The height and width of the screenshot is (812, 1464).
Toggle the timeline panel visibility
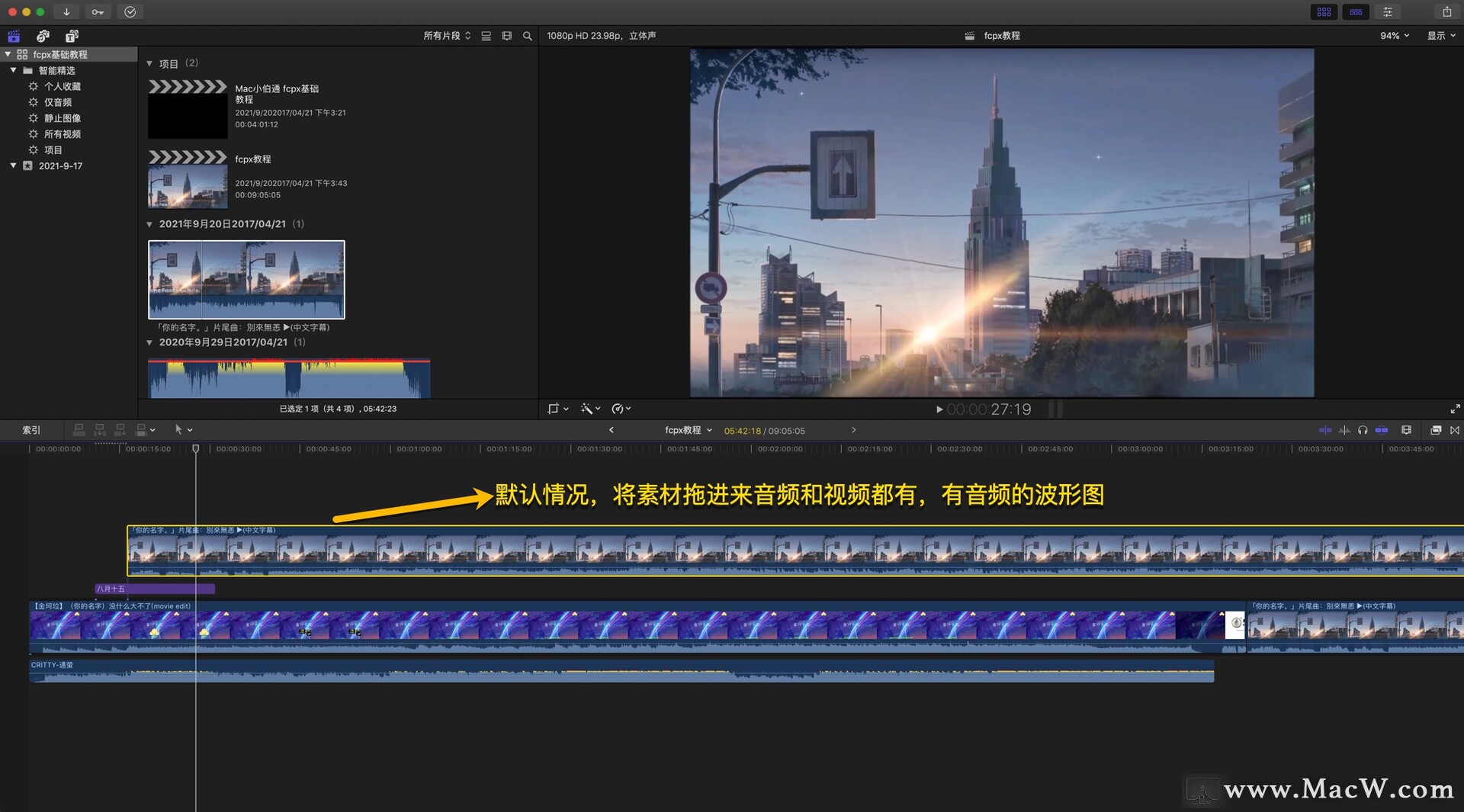[1356, 11]
